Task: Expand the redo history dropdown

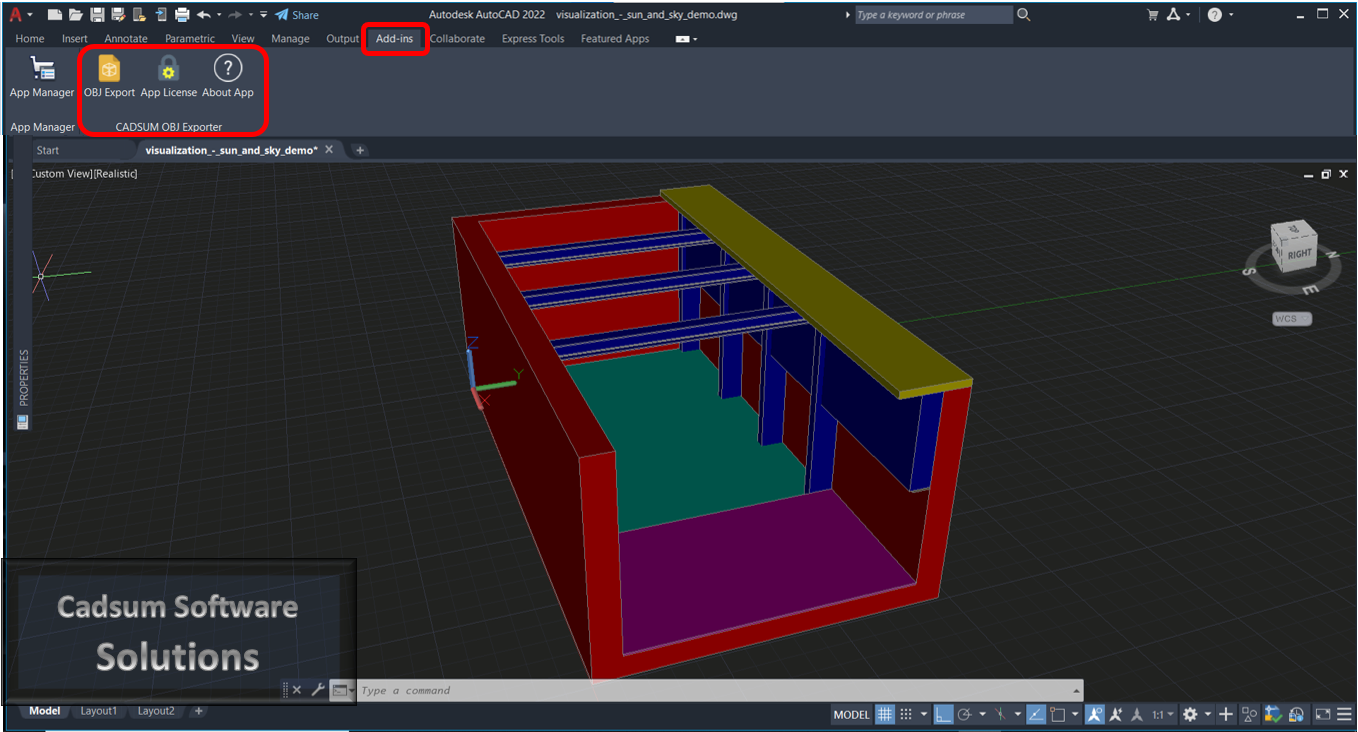Action: 250,15
